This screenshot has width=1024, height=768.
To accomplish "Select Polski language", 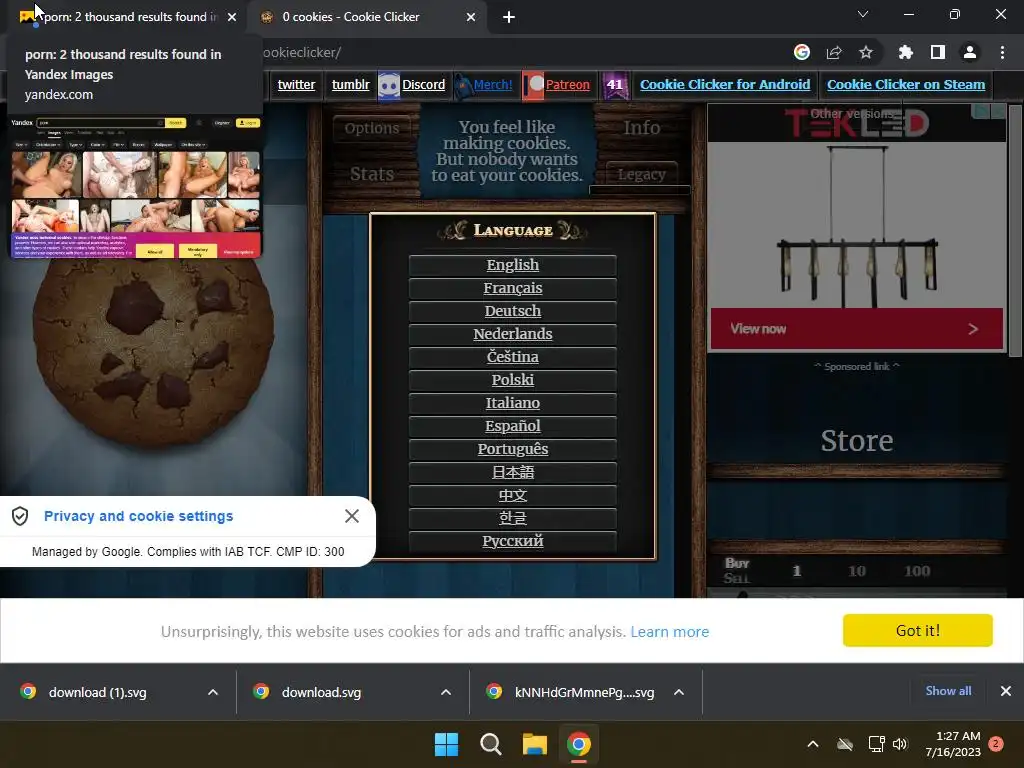I will 513,380.
